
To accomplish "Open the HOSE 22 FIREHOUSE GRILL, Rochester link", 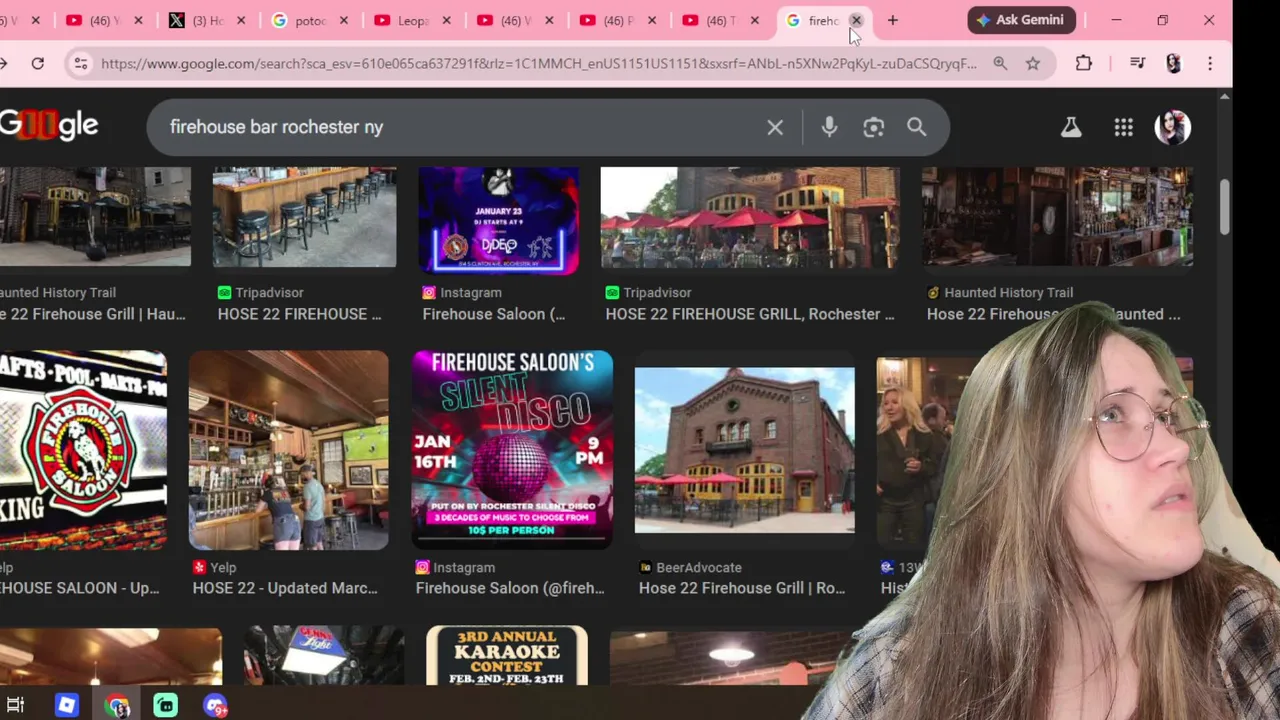I will 750,314.
